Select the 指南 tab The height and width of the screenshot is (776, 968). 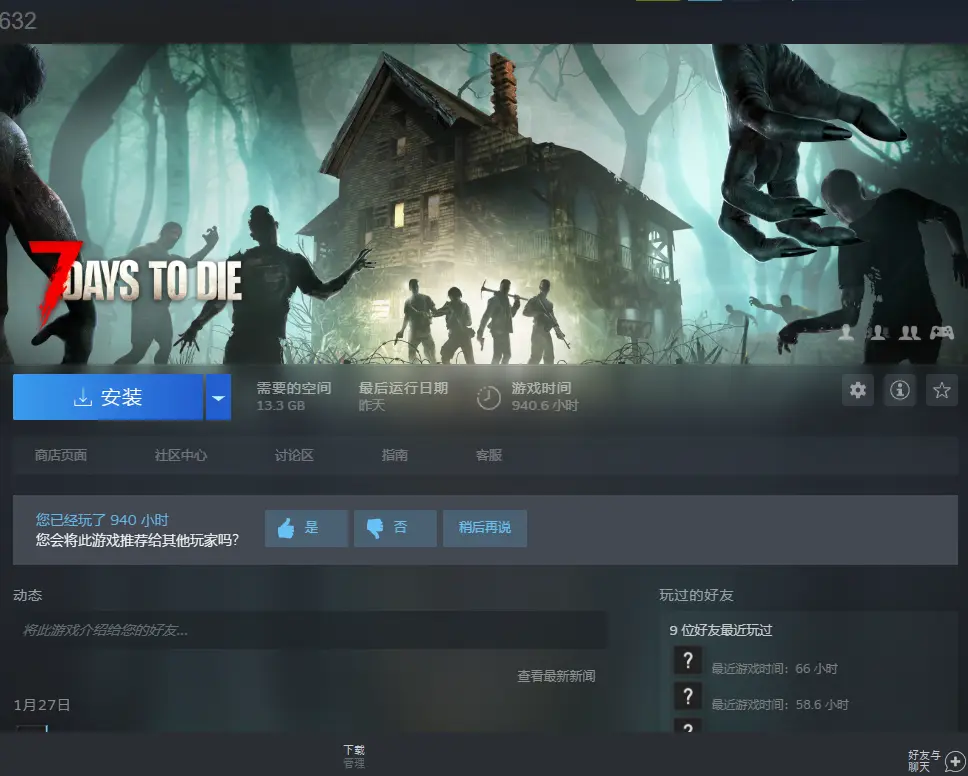coord(394,455)
